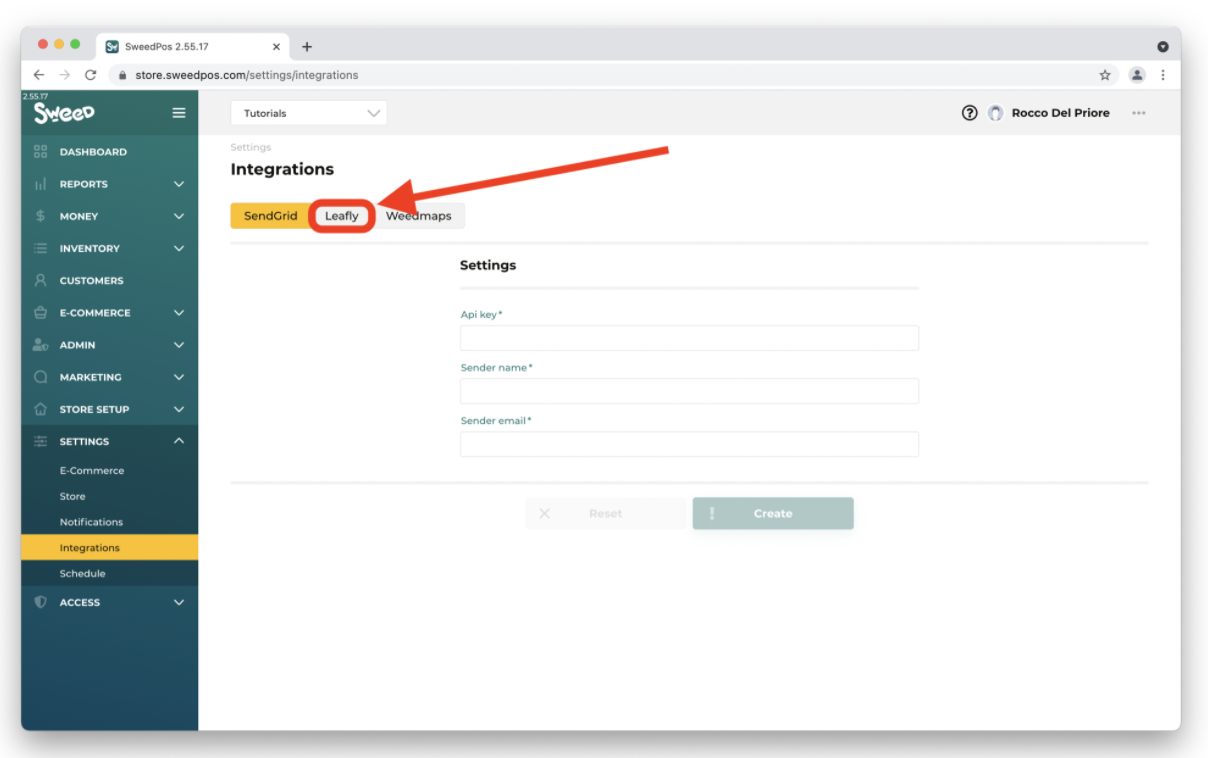
Task: Open the Tutorials store dropdown
Action: 309,113
